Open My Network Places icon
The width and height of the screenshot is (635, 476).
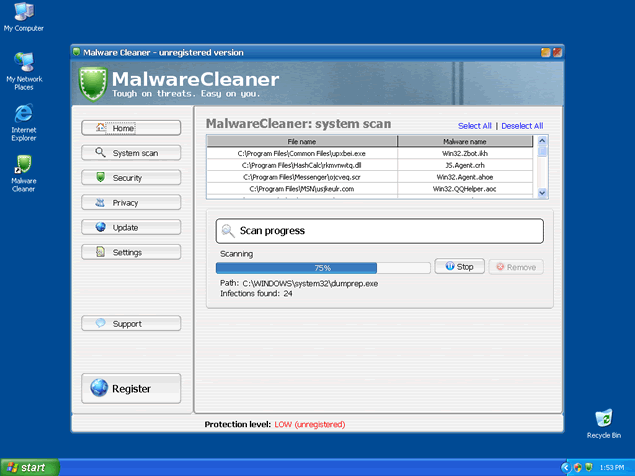click(23, 65)
